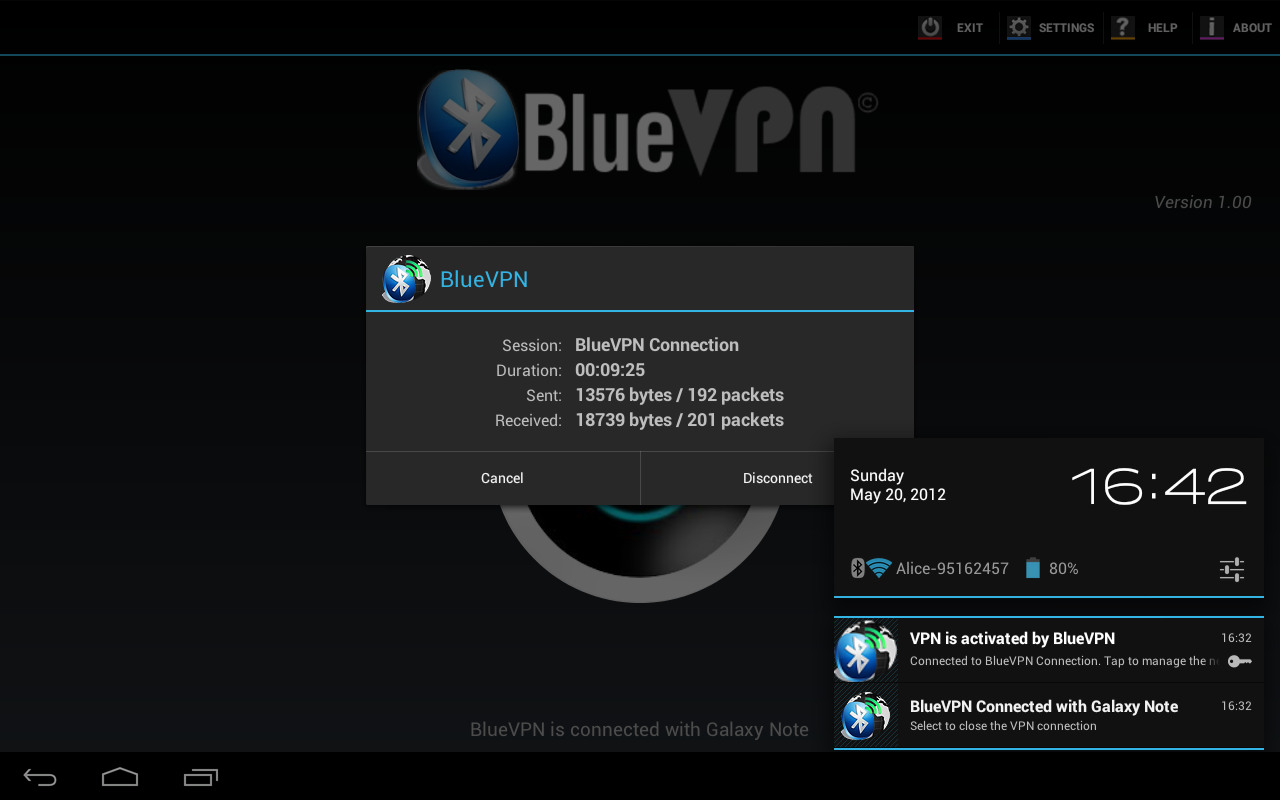Tap the Wi-Fi signal icon

click(x=879, y=568)
